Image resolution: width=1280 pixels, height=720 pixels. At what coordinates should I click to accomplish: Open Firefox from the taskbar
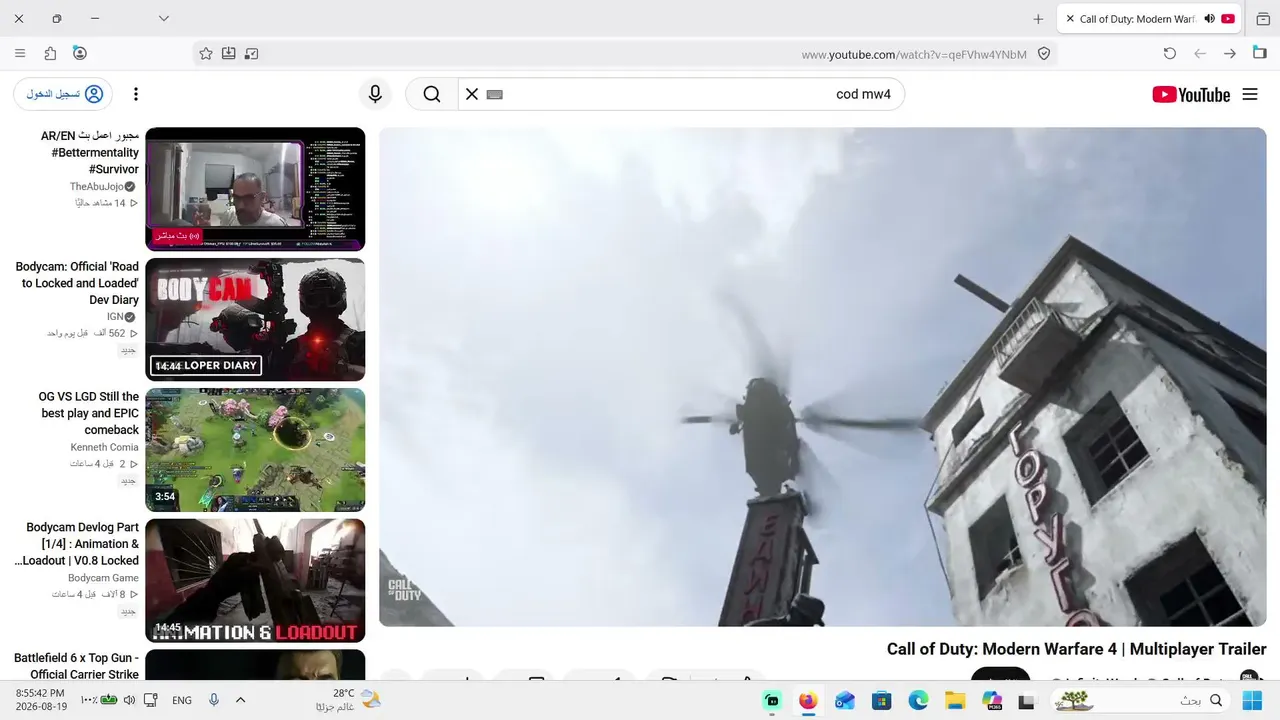808,701
